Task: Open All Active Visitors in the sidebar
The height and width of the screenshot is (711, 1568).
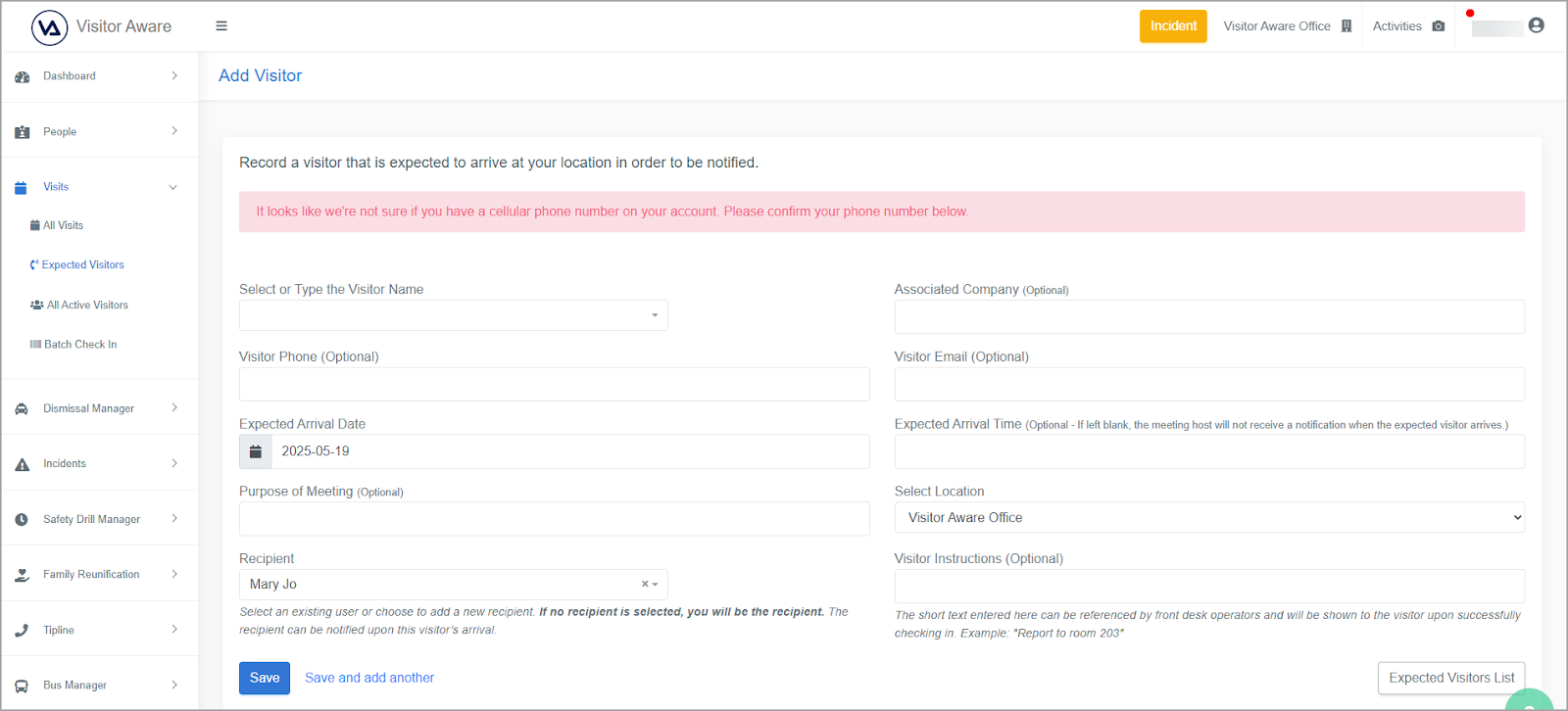Action: point(79,306)
